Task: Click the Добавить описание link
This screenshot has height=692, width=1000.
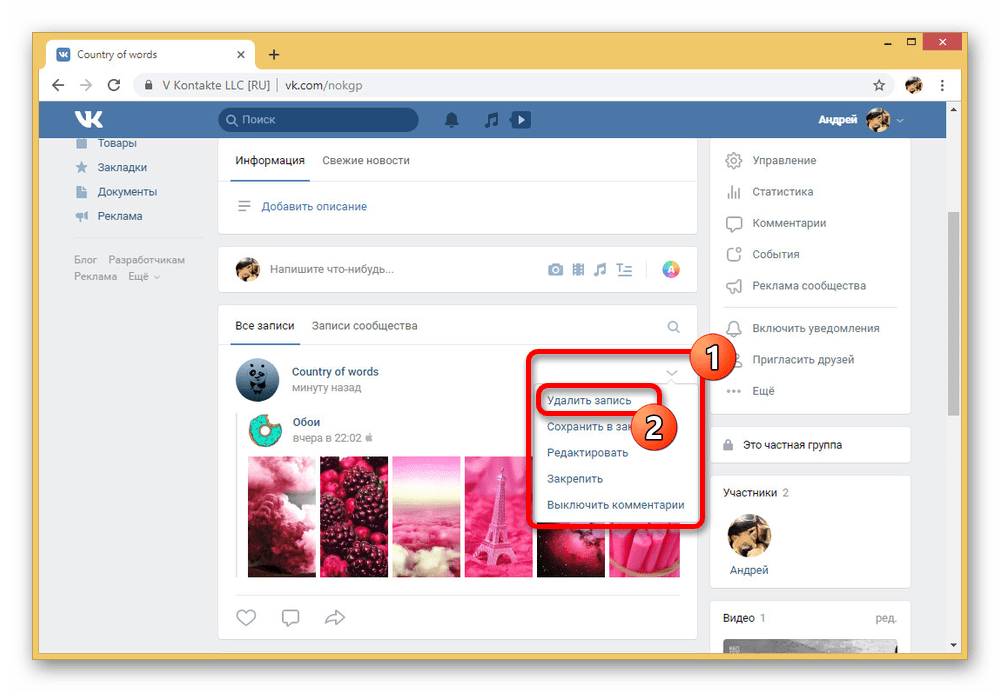Action: pos(314,206)
